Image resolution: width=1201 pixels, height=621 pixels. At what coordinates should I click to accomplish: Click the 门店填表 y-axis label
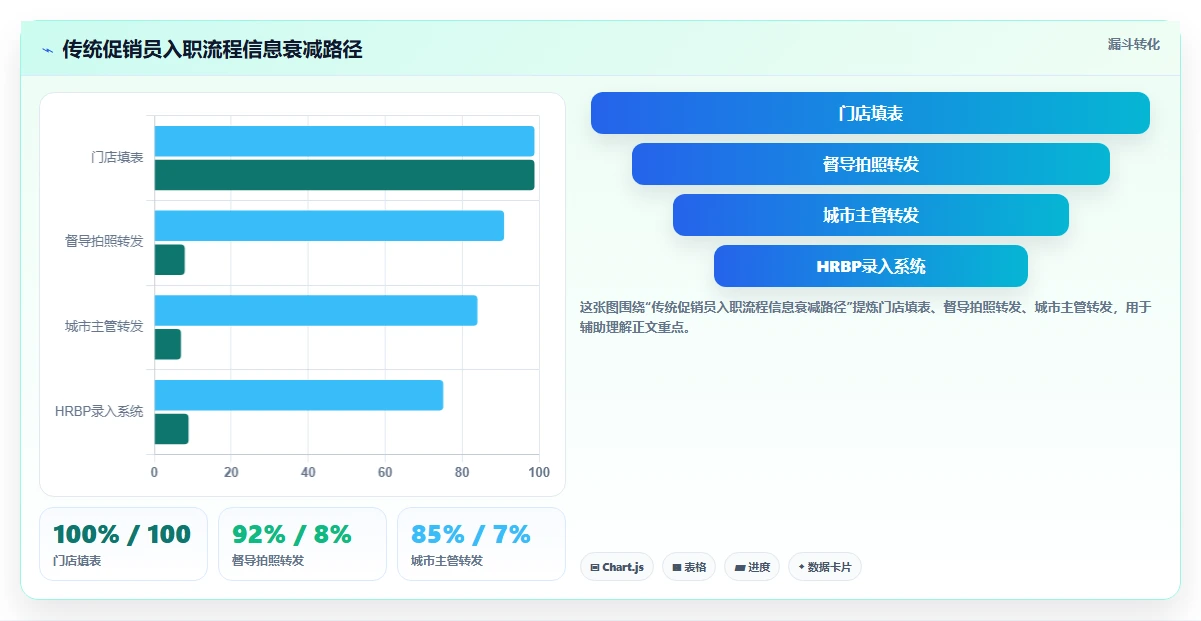117,158
